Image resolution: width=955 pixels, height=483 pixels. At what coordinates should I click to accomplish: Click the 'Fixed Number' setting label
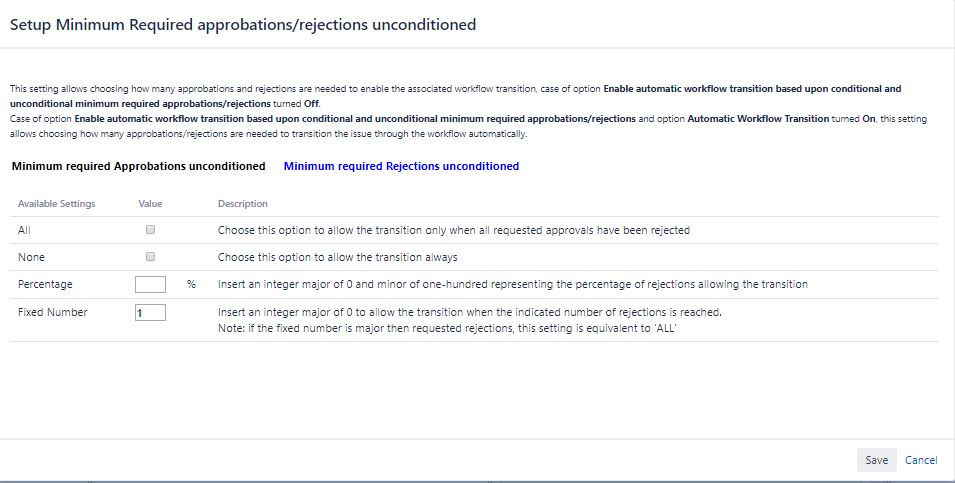pyautogui.click(x=53, y=312)
